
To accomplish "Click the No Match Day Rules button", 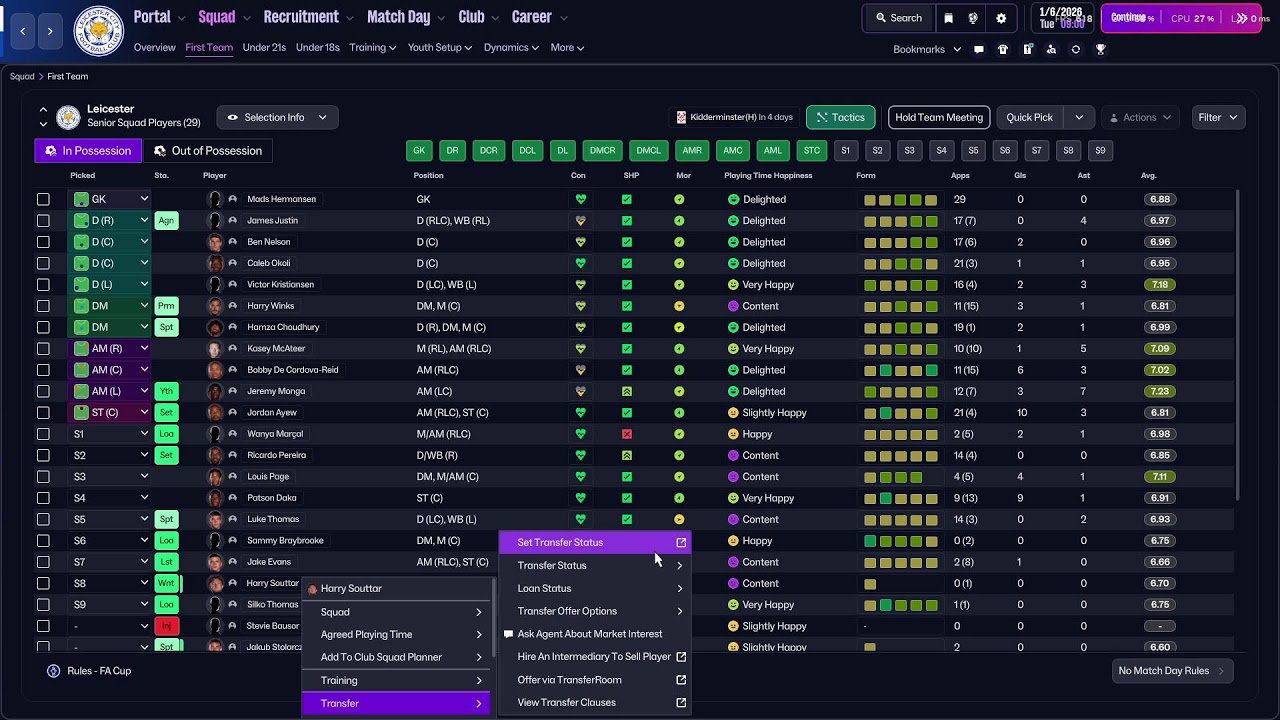I will pos(1172,671).
